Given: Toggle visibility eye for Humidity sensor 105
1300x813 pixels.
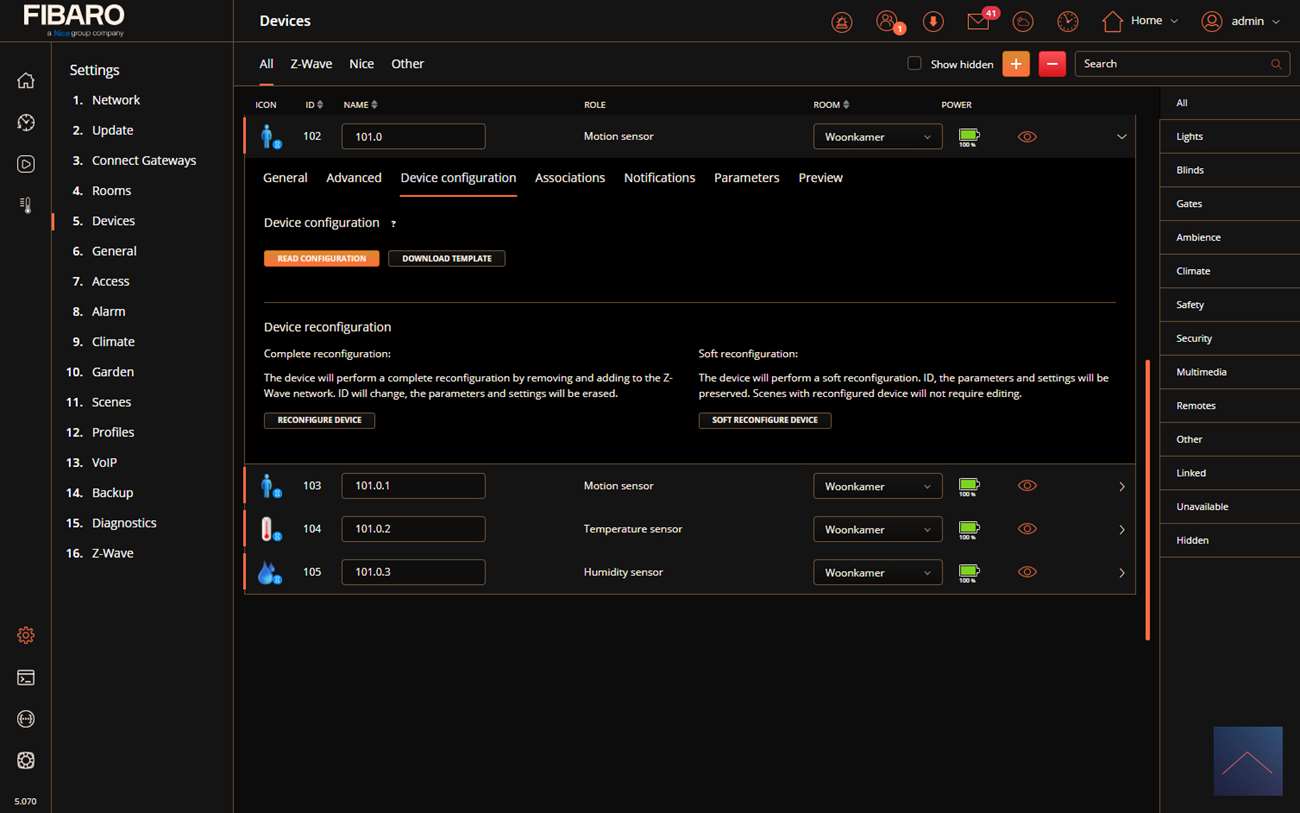Looking at the screenshot, I should pyautogui.click(x=1027, y=572).
